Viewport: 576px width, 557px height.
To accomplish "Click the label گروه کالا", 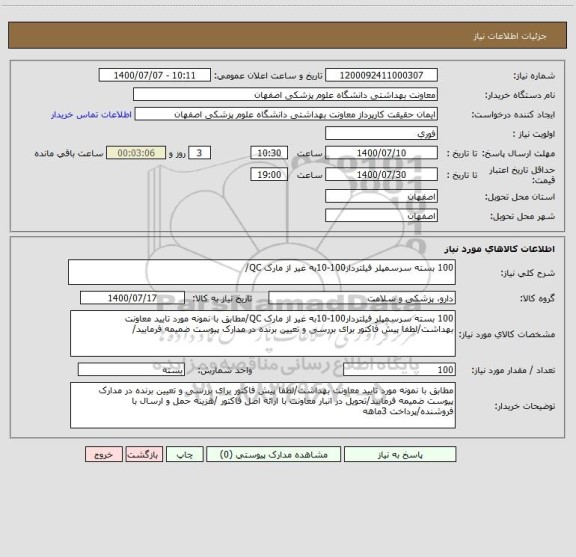I will (538, 298).
